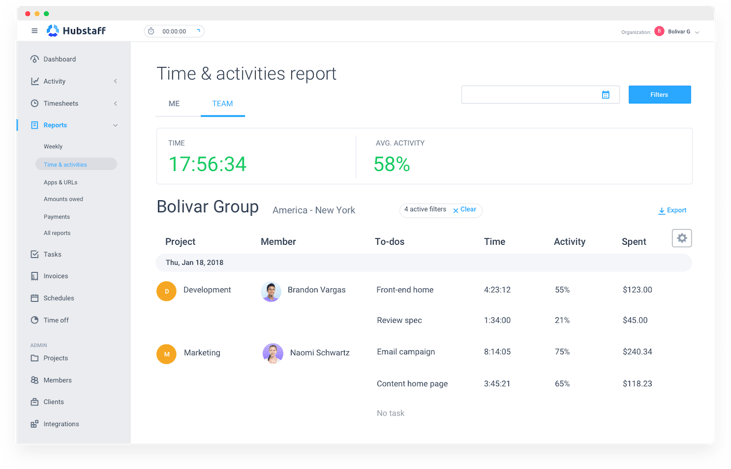Click the Hubstaff logo

76,31
